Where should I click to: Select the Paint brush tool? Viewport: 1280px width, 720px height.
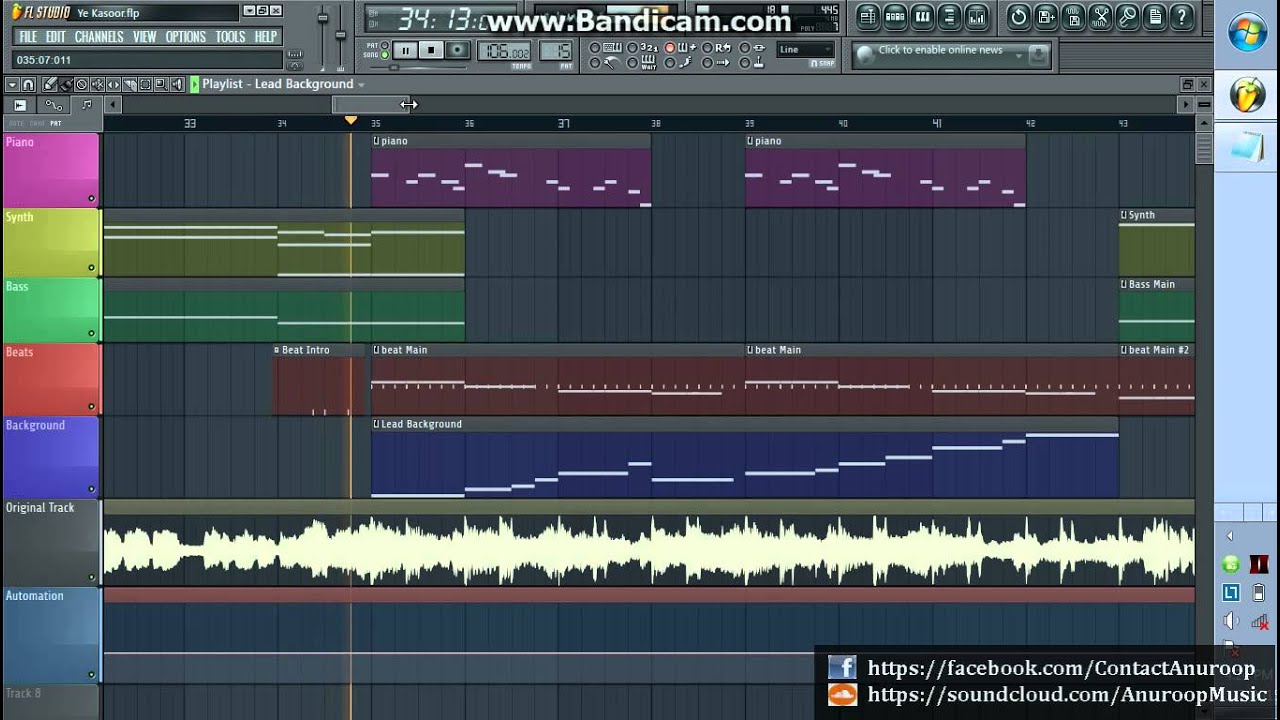coord(66,84)
